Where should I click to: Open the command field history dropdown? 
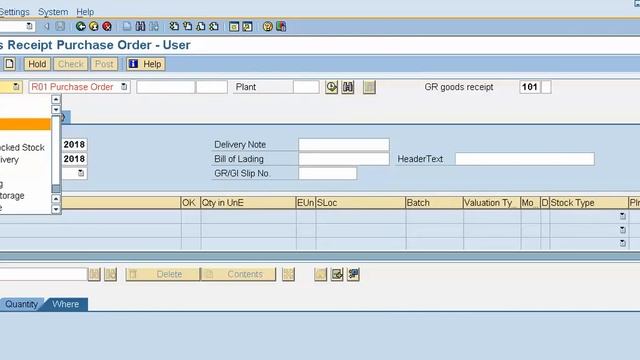point(29,27)
